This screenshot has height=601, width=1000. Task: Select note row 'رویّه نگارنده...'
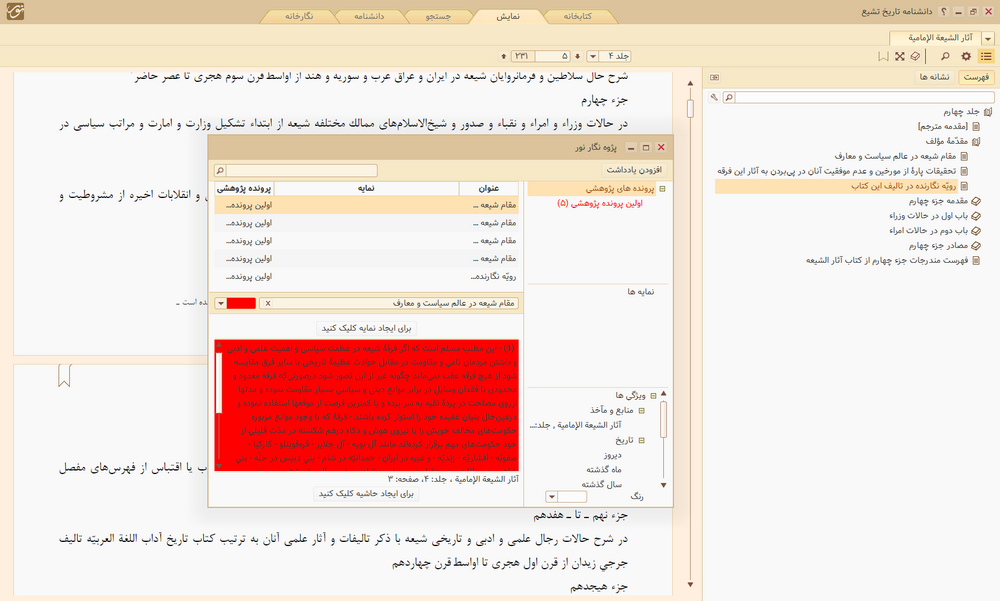pos(366,277)
